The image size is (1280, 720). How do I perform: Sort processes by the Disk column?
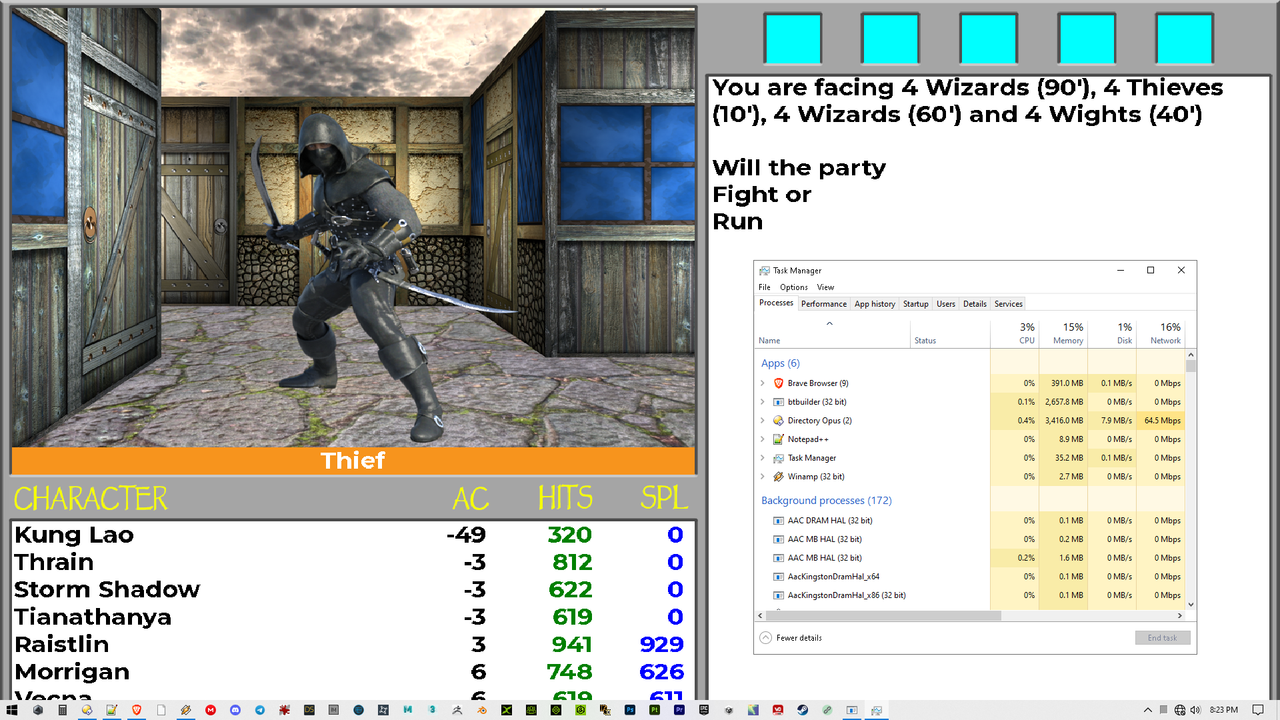click(x=1112, y=334)
